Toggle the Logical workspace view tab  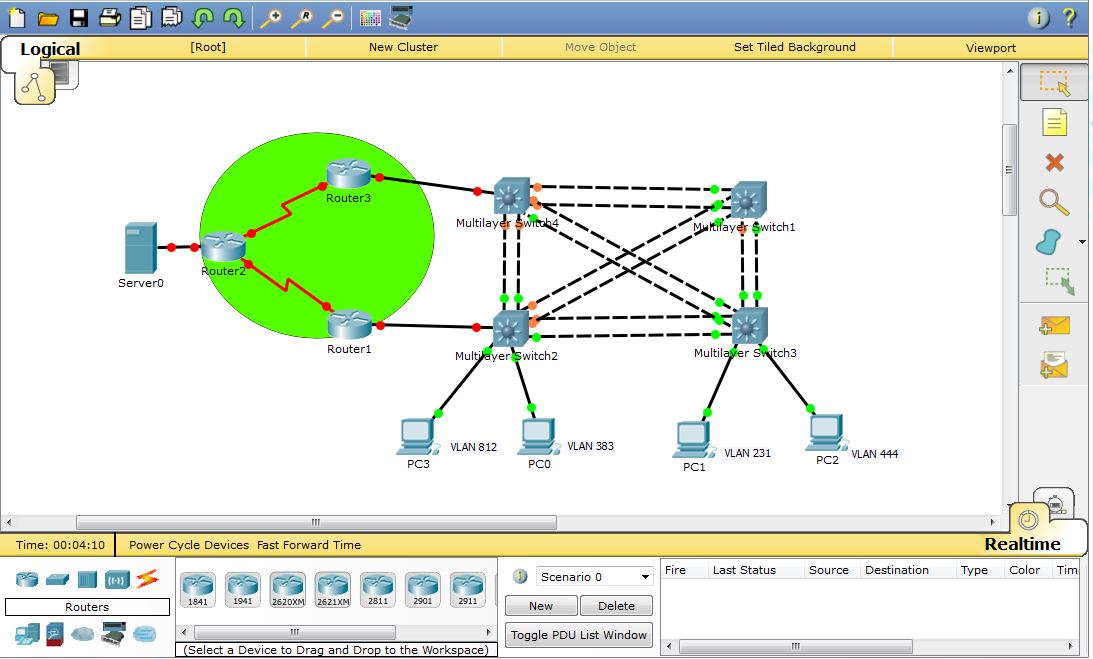coord(50,49)
